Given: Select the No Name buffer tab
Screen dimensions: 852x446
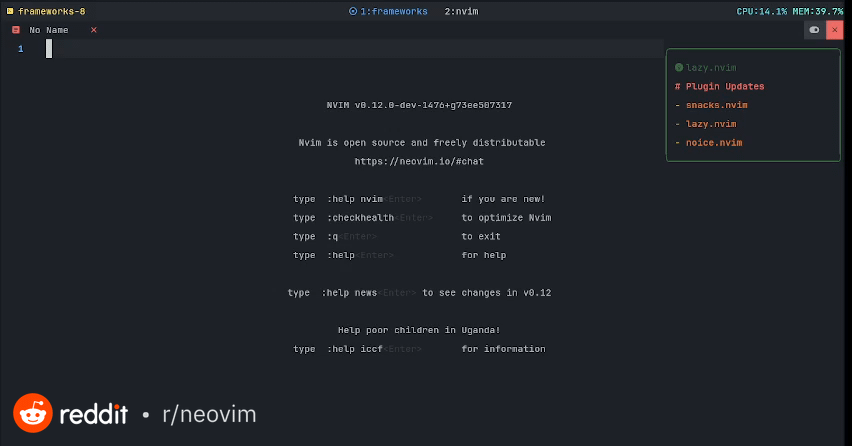Looking at the screenshot, I should (49, 30).
